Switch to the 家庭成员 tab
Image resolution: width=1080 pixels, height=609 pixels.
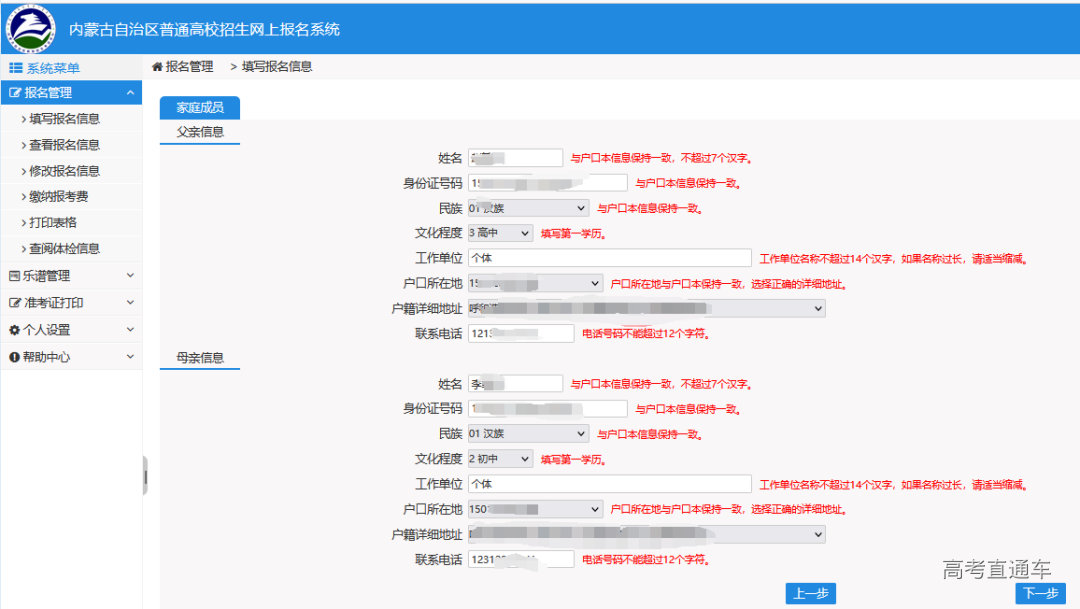pos(199,108)
